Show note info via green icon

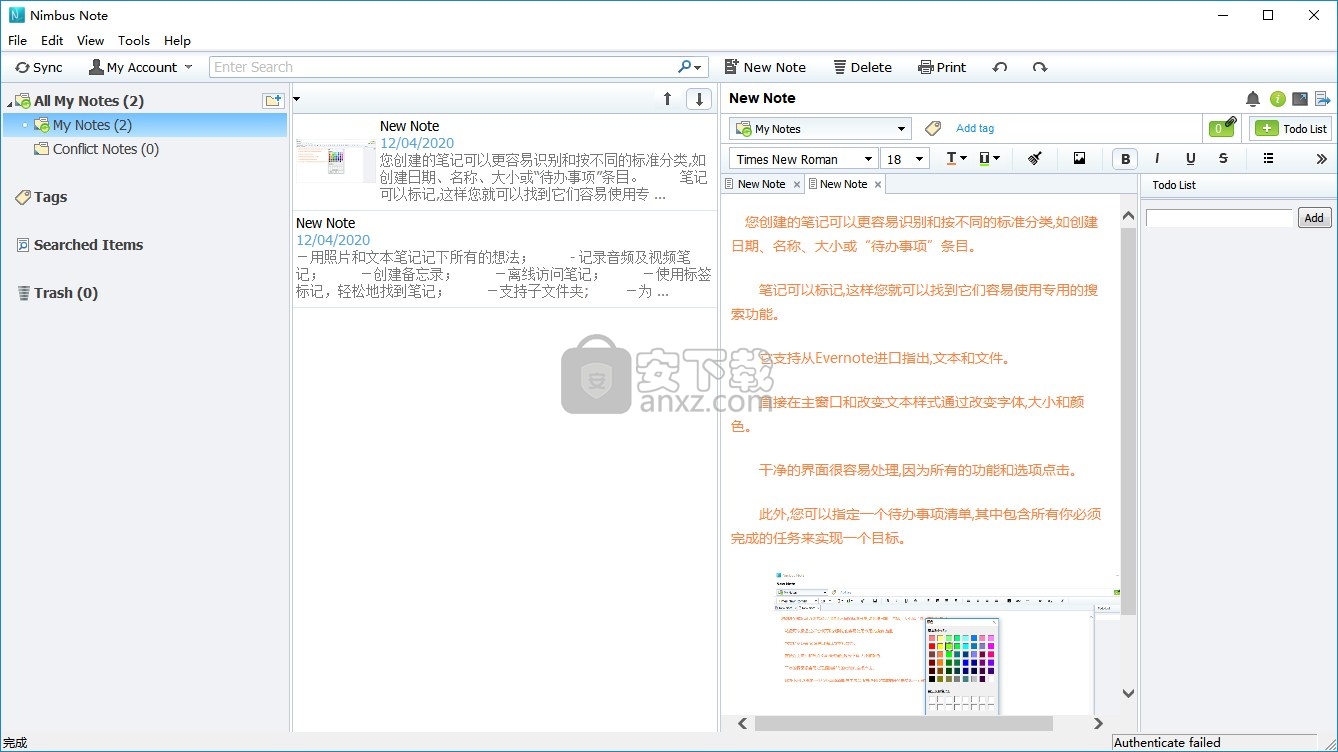(x=1277, y=99)
